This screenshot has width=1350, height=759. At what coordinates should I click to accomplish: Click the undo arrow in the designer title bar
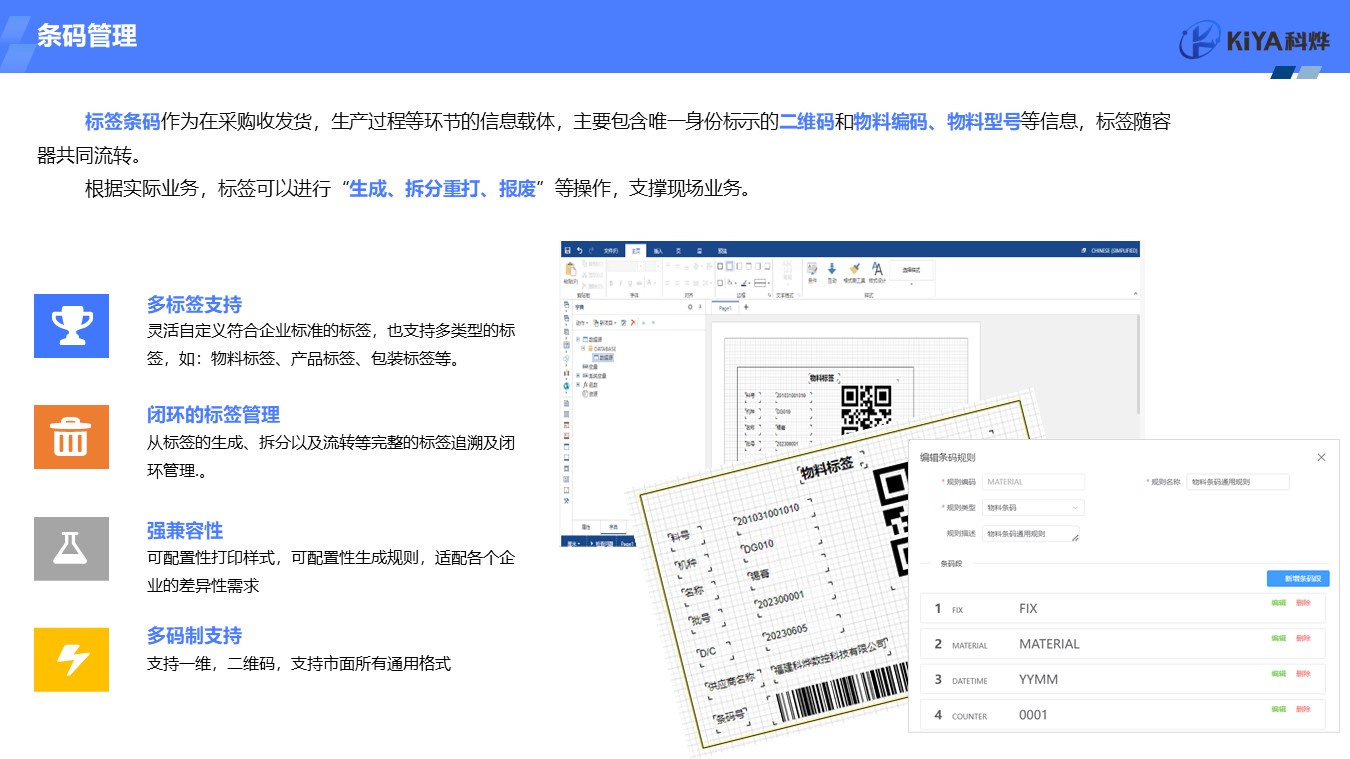tap(579, 250)
